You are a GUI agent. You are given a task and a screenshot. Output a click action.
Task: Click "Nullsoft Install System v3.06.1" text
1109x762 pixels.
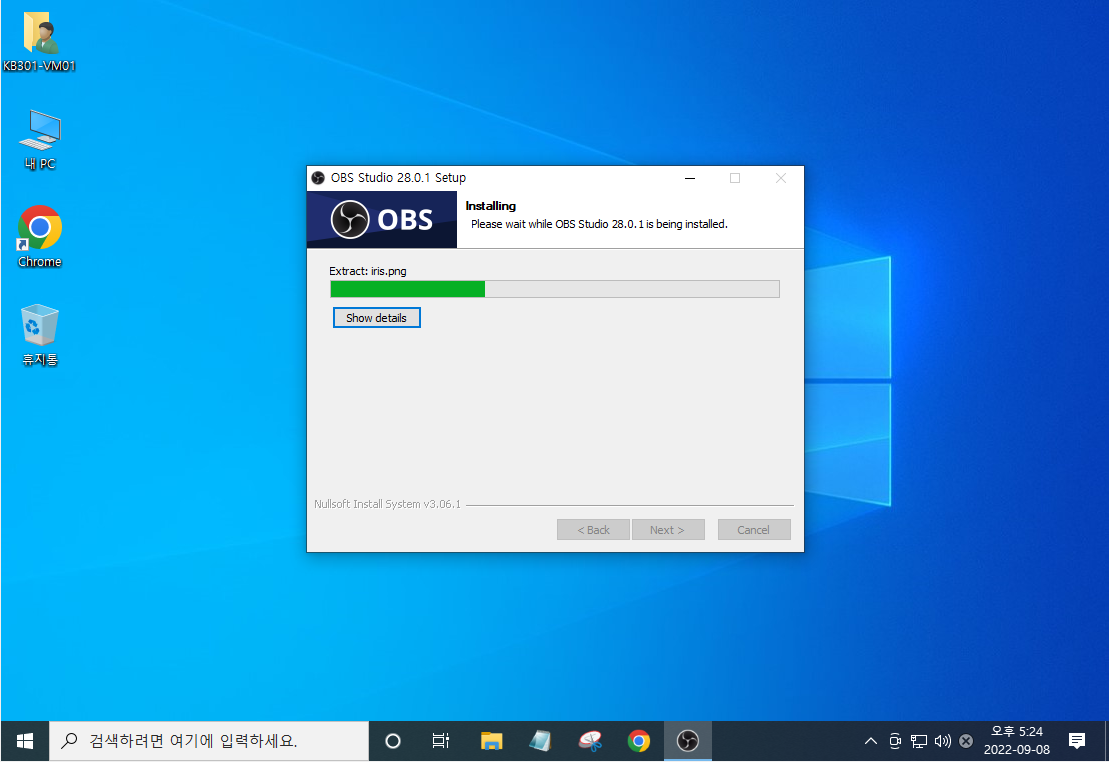coord(388,504)
